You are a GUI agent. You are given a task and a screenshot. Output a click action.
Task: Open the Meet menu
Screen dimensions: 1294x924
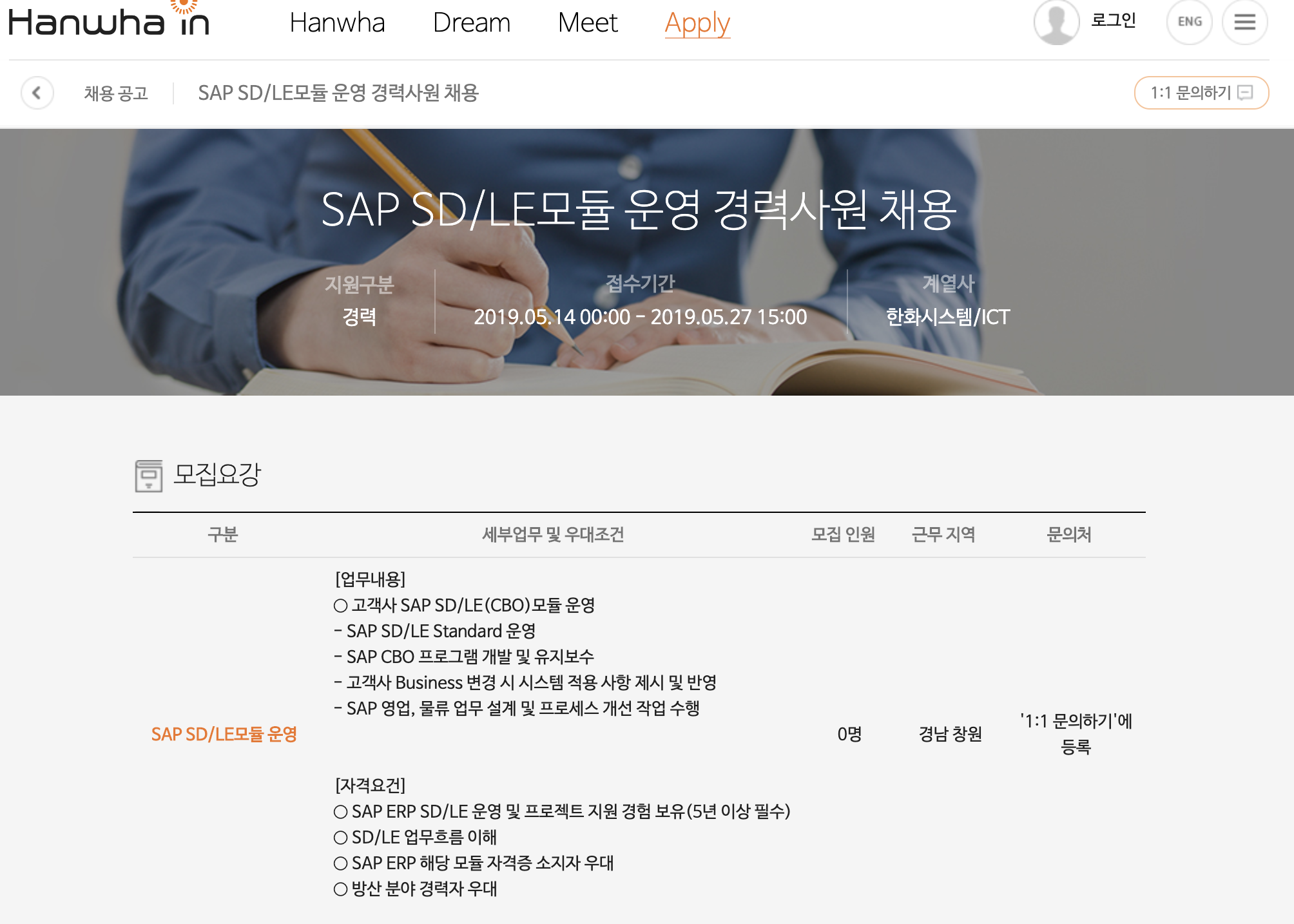point(588,23)
